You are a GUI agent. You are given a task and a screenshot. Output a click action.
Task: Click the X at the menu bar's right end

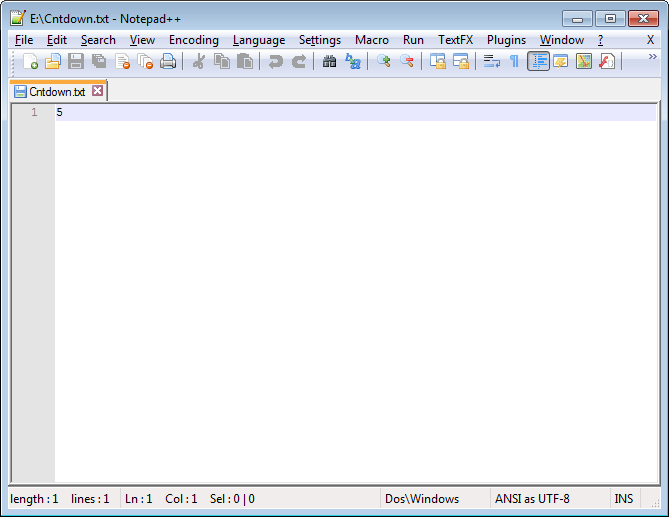pos(650,40)
